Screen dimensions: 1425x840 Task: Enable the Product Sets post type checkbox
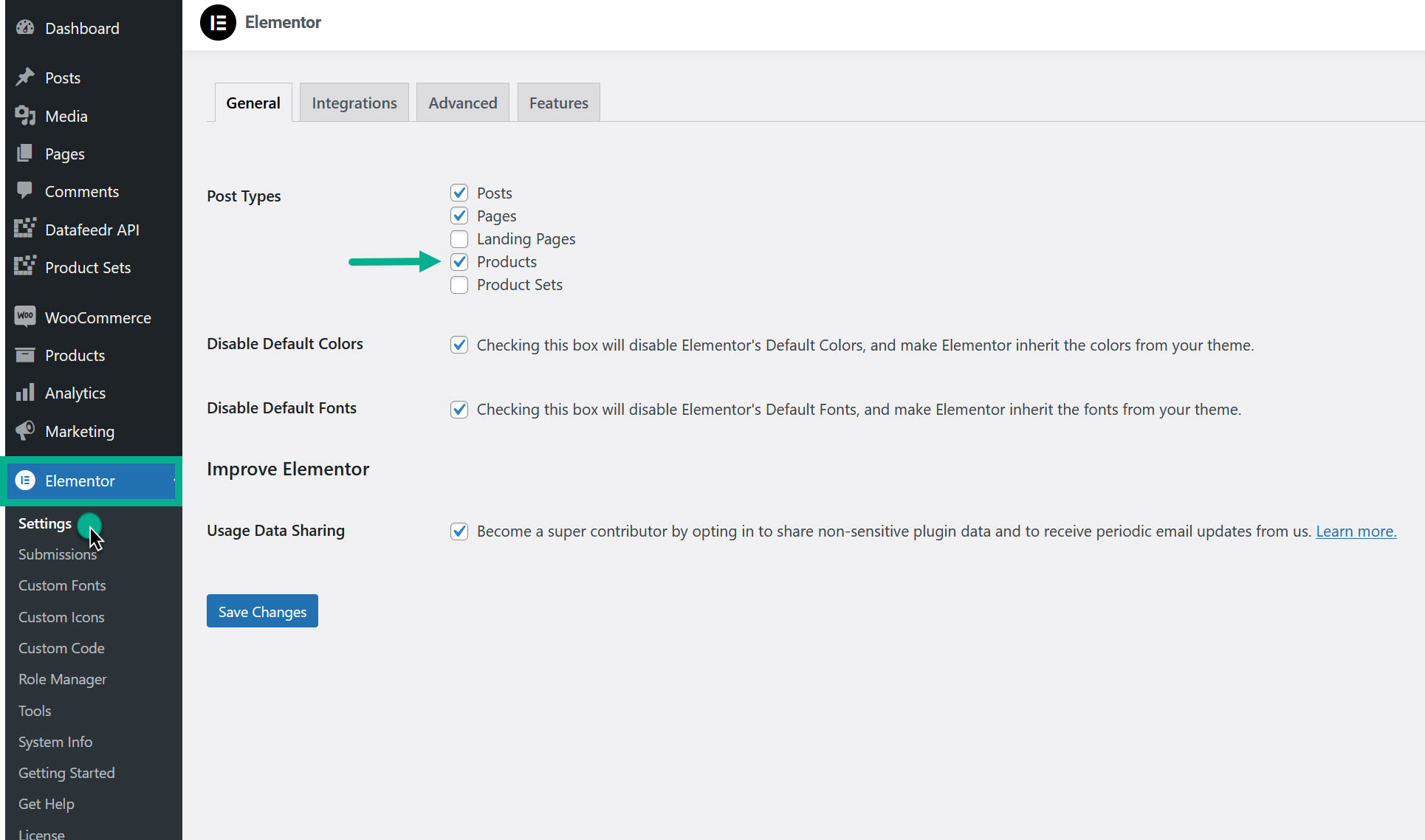(459, 285)
